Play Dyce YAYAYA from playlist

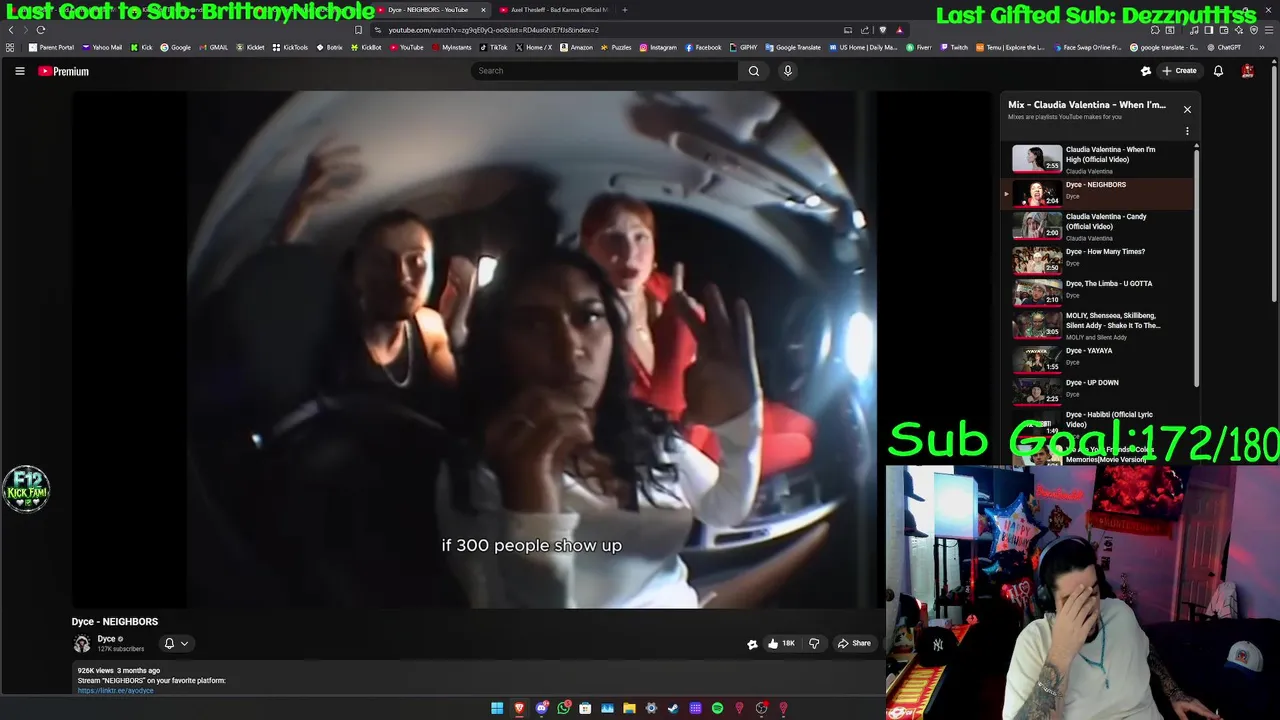coord(1097,357)
